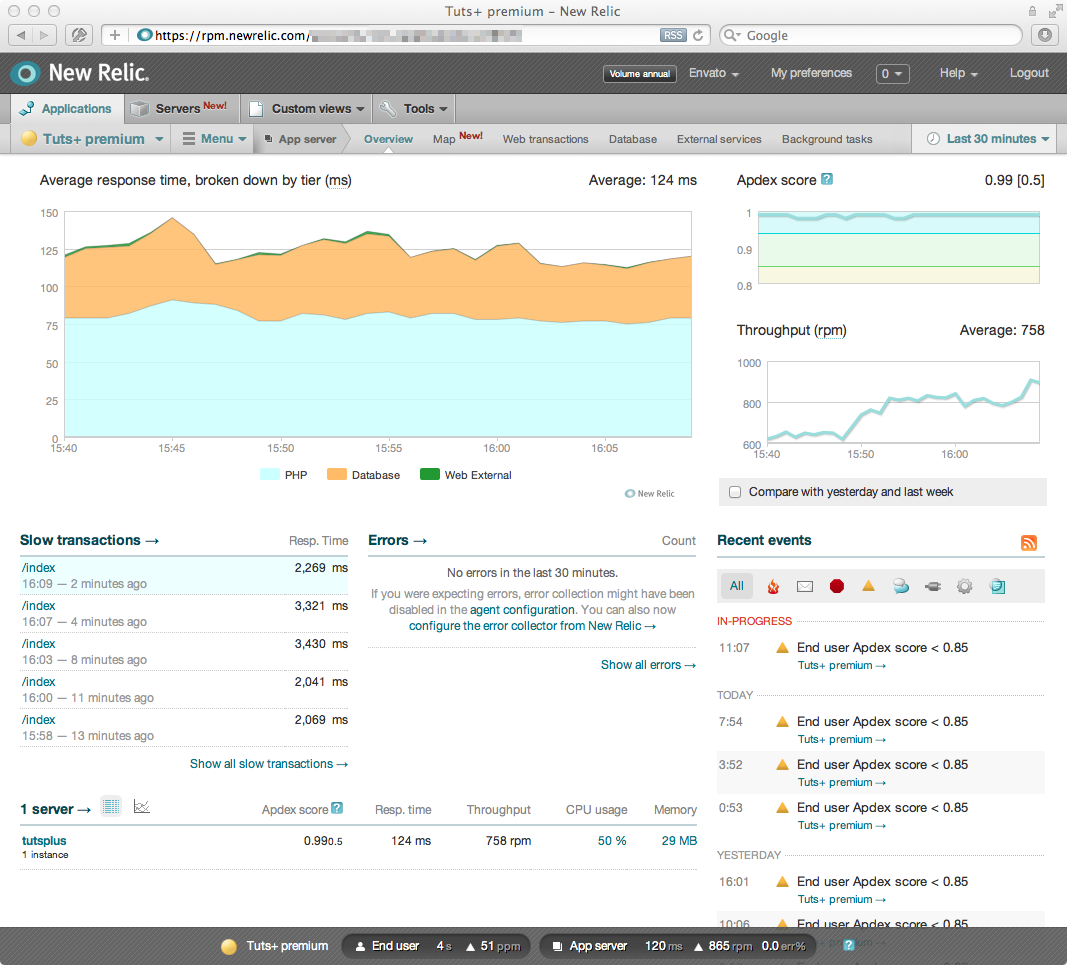The image size is (1067, 965).
Task: Click the Volume annual badge
Action: pyautogui.click(x=640, y=73)
